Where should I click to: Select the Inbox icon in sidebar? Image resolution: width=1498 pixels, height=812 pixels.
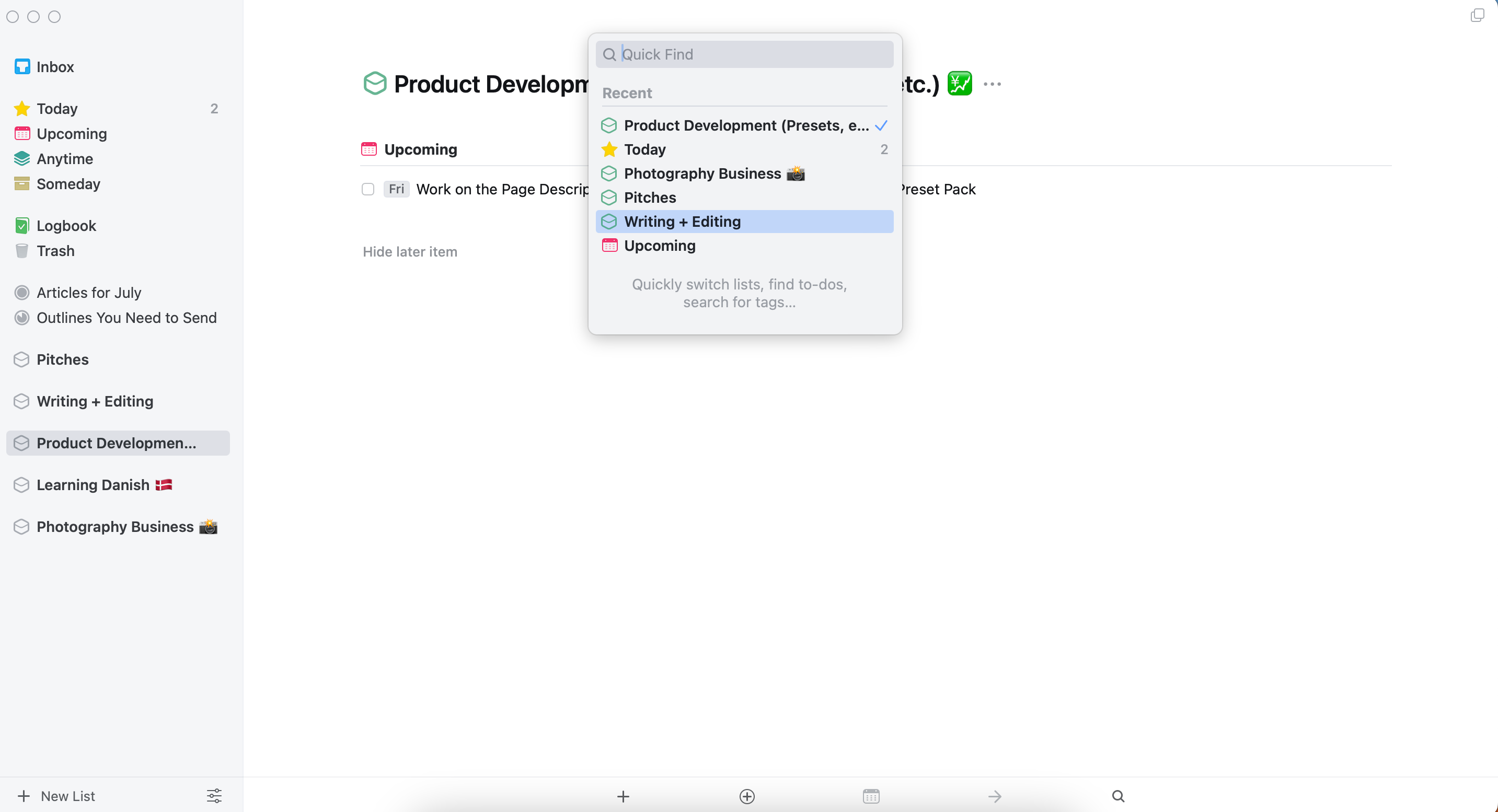click(x=22, y=66)
